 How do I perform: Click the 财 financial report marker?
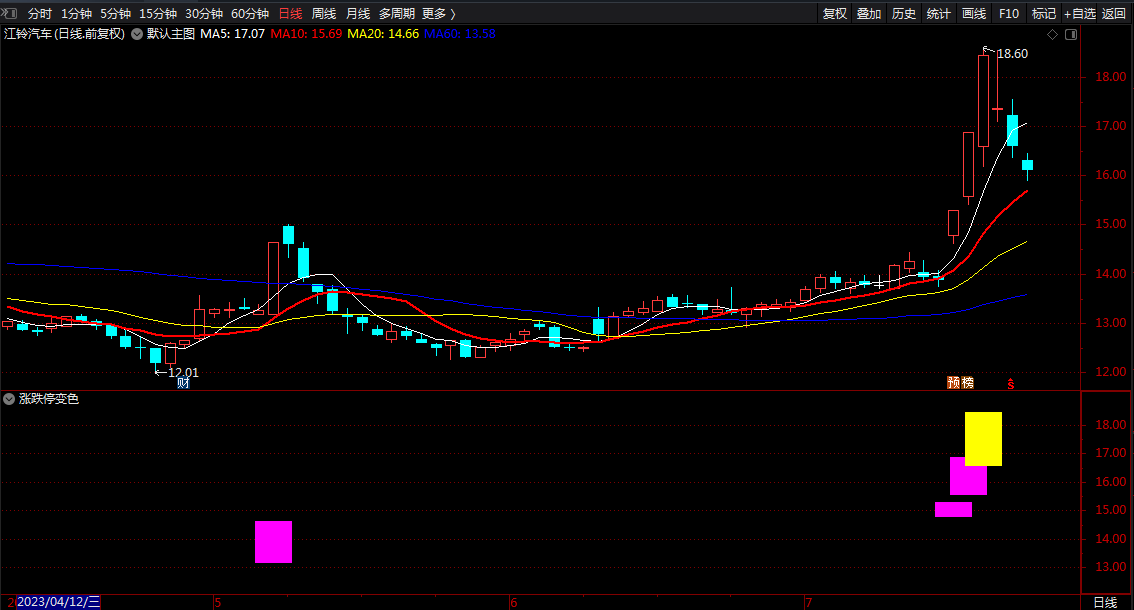(184, 383)
